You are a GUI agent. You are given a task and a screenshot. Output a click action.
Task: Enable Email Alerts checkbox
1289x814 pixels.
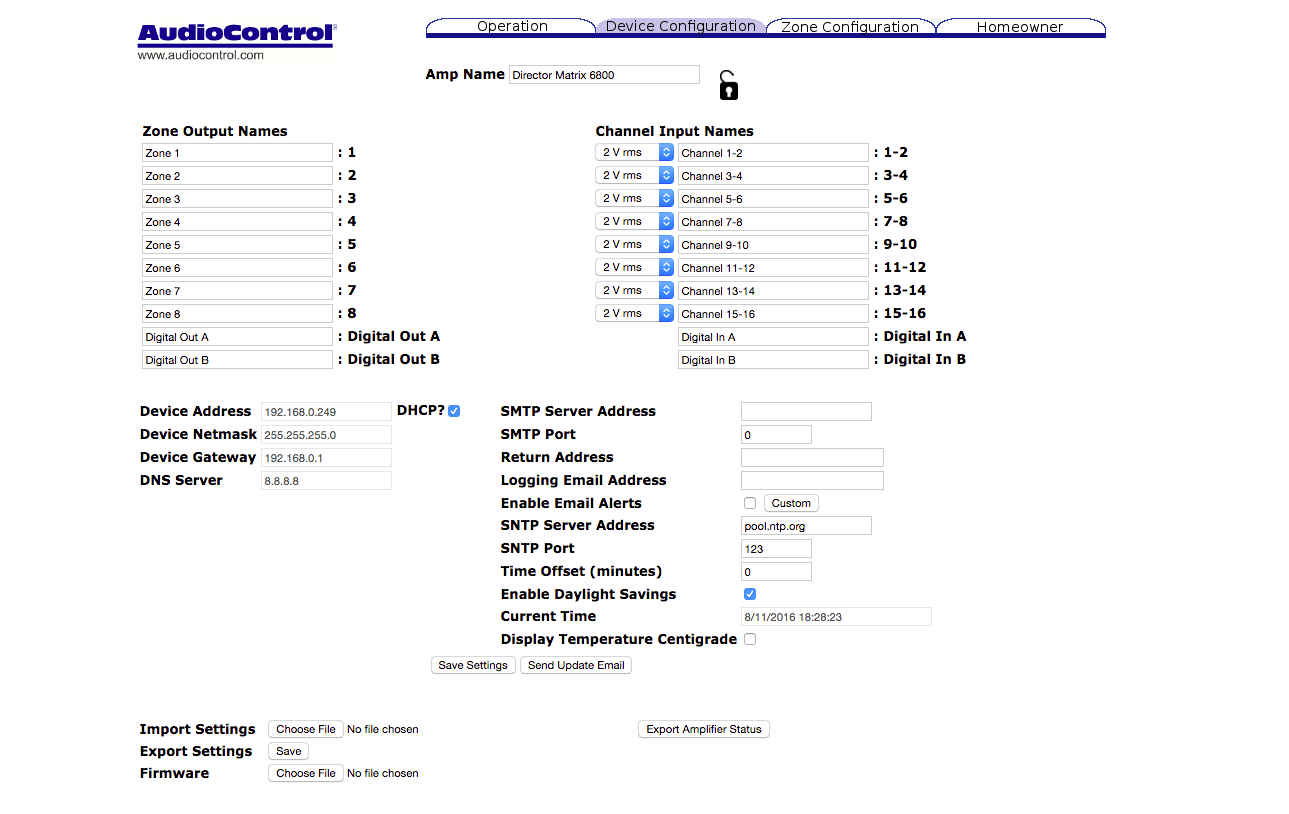[x=750, y=503]
